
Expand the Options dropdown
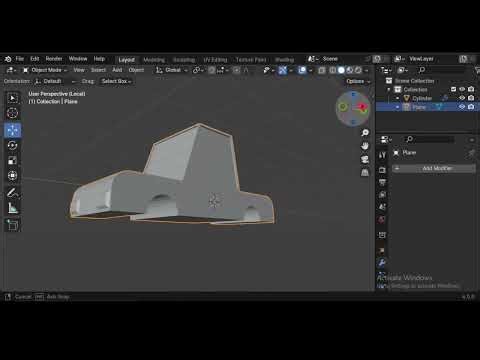(358, 81)
